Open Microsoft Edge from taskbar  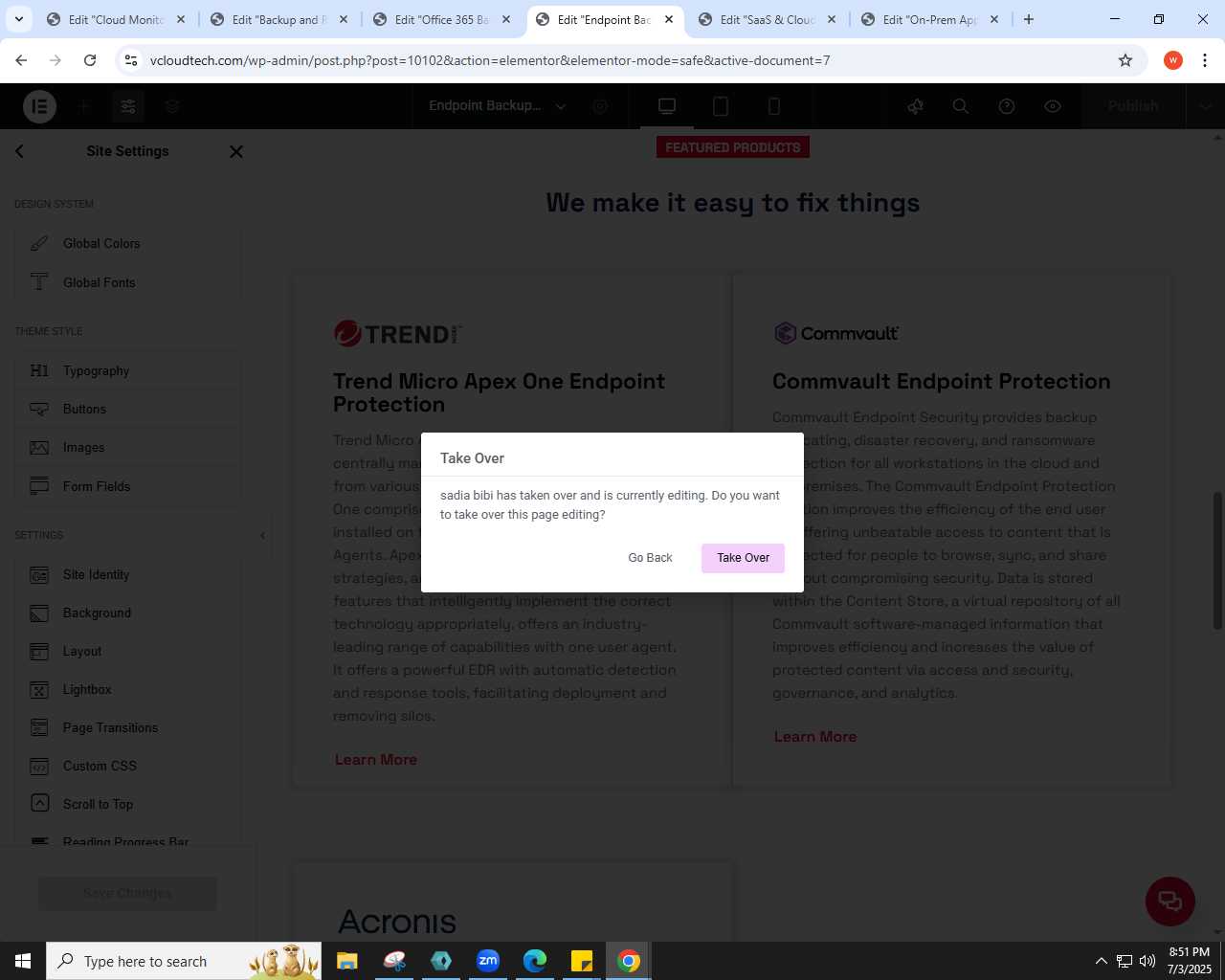coord(535,961)
